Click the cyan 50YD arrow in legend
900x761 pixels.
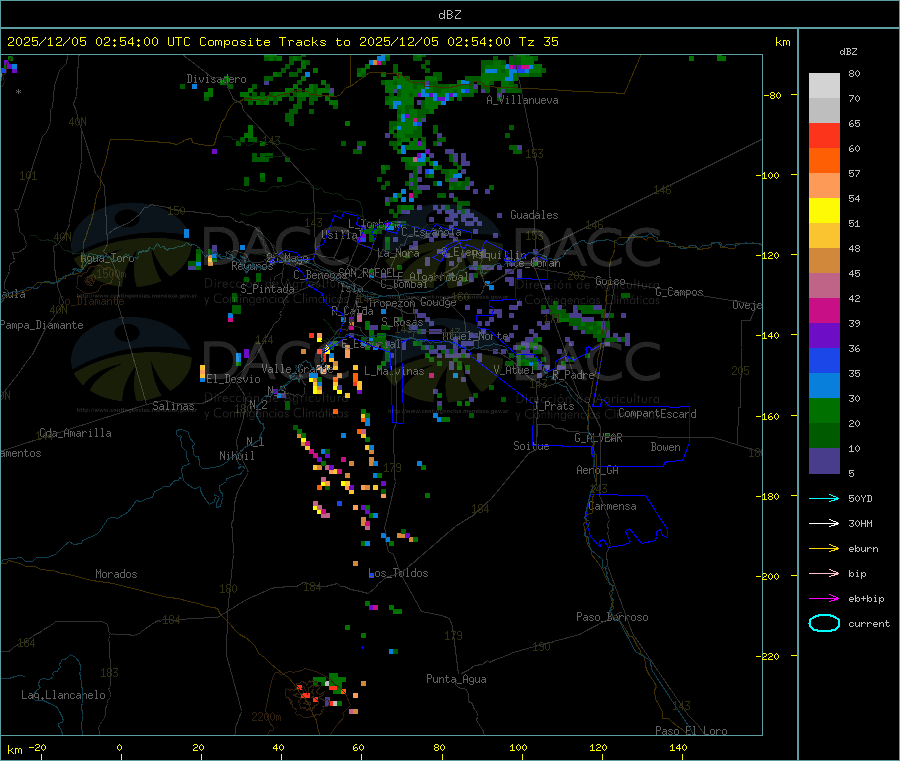pyautogui.click(x=824, y=498)
